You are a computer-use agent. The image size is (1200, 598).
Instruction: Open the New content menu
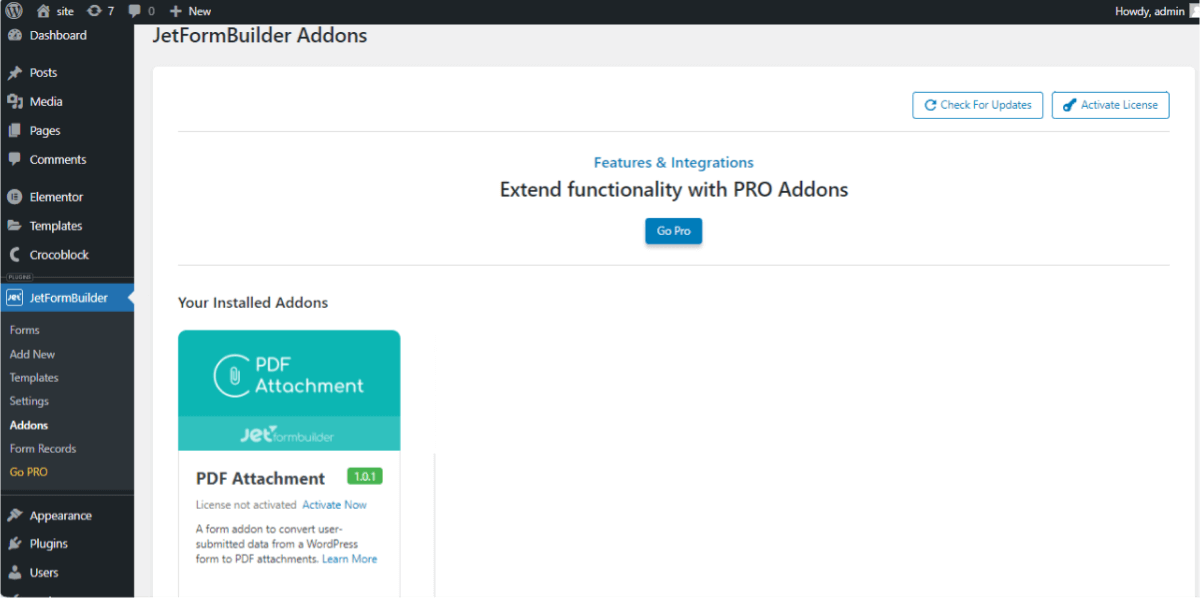190,11
